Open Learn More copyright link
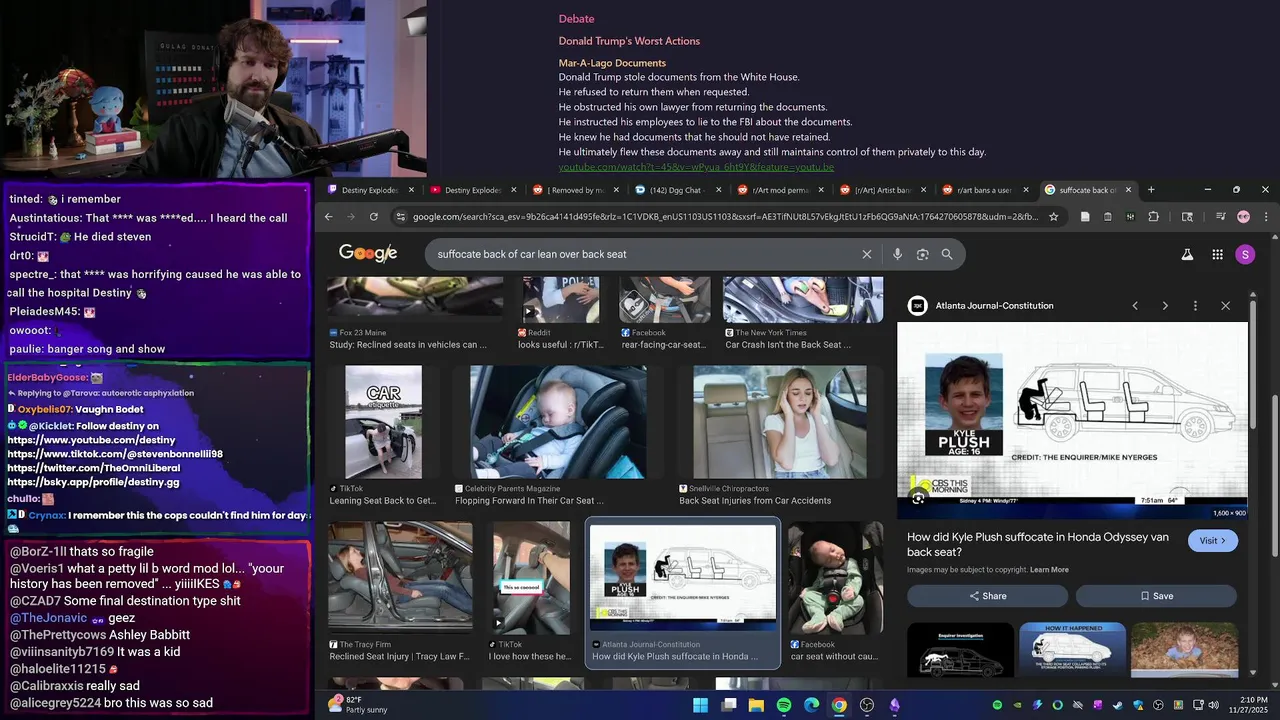This screenshot has height=720, width=1280. 1049,570
